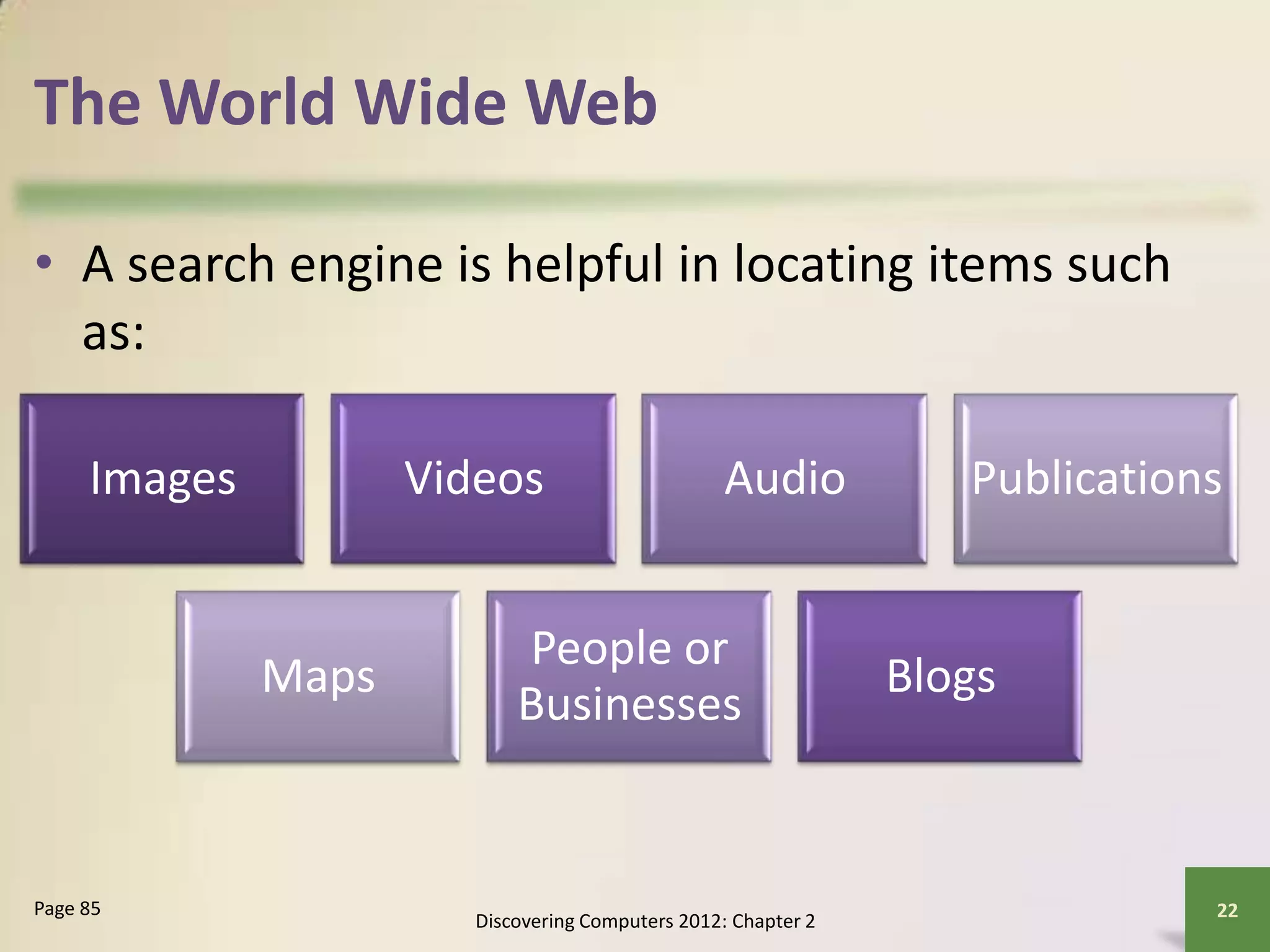Select the Audio box
The width and height of the screenshot is (1270, 952).
point(784,478)
